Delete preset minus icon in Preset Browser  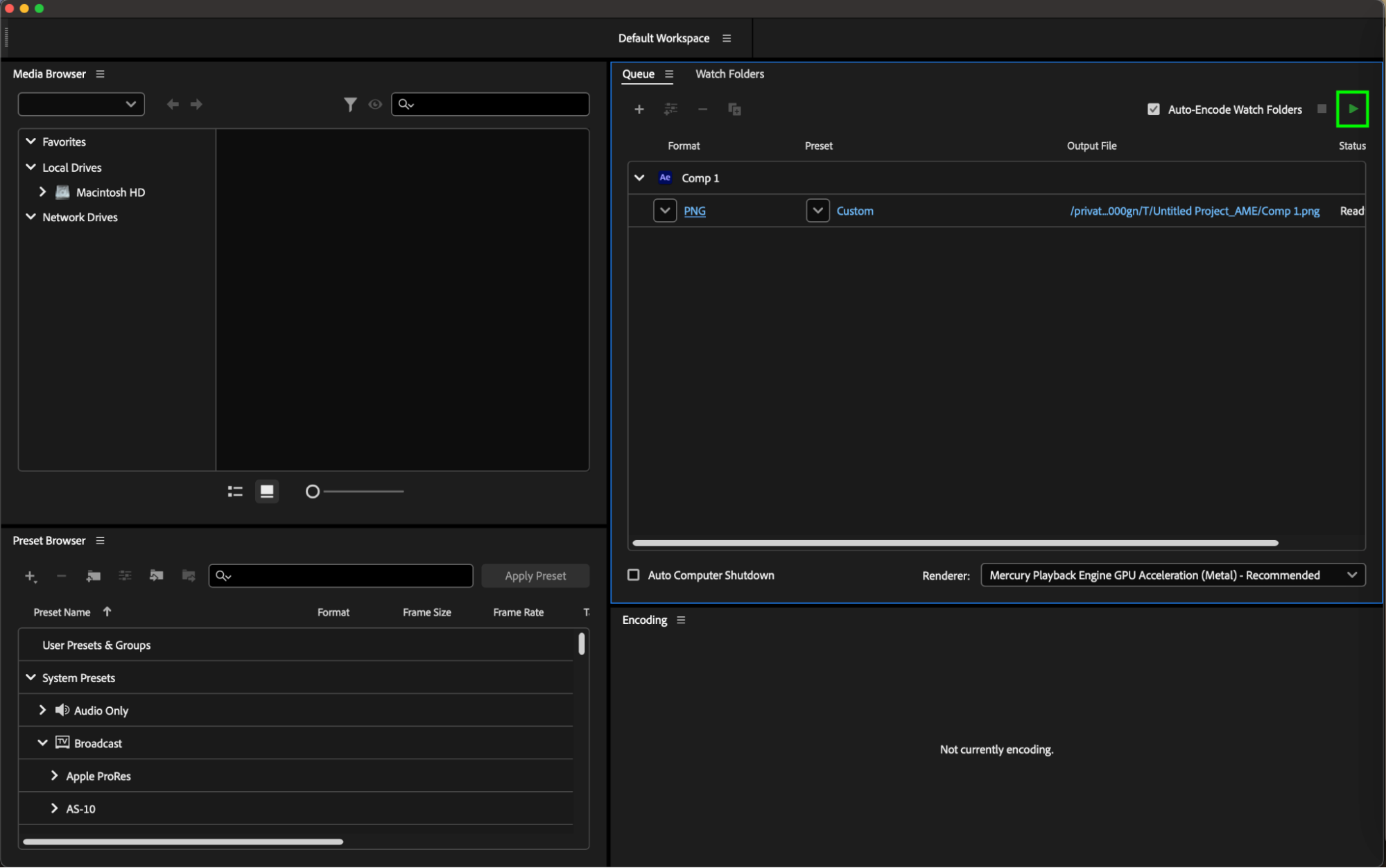point(61,575)
